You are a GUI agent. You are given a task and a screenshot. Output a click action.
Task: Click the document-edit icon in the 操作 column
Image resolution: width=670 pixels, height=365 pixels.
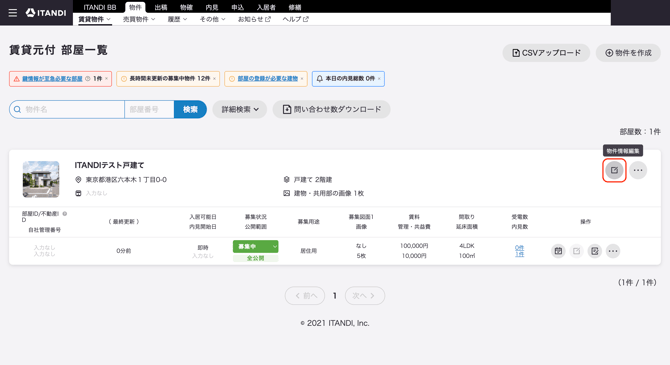coord(594,251)
